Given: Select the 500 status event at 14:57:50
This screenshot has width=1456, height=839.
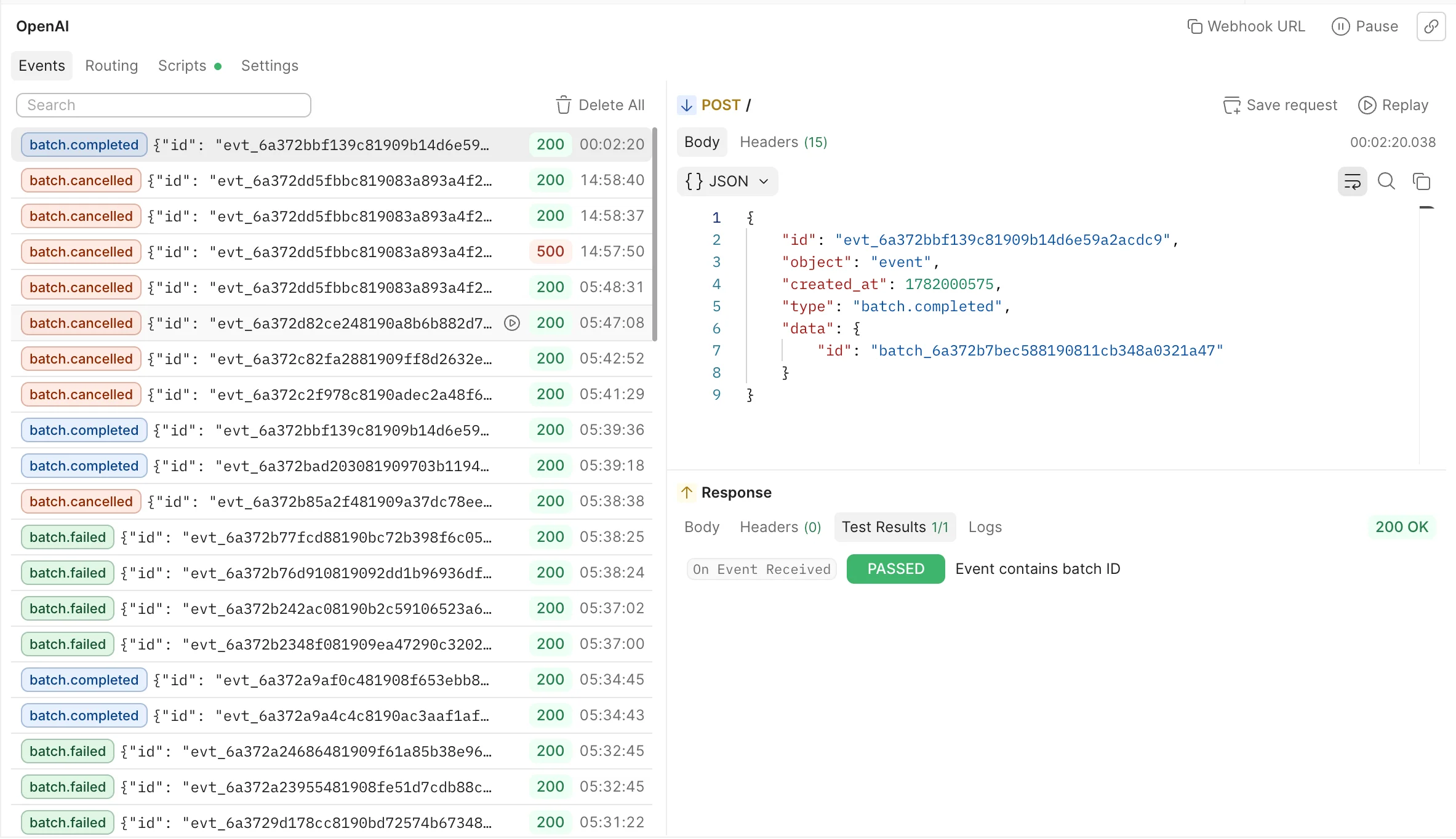Looking at the screenshot, I should 332,252.
